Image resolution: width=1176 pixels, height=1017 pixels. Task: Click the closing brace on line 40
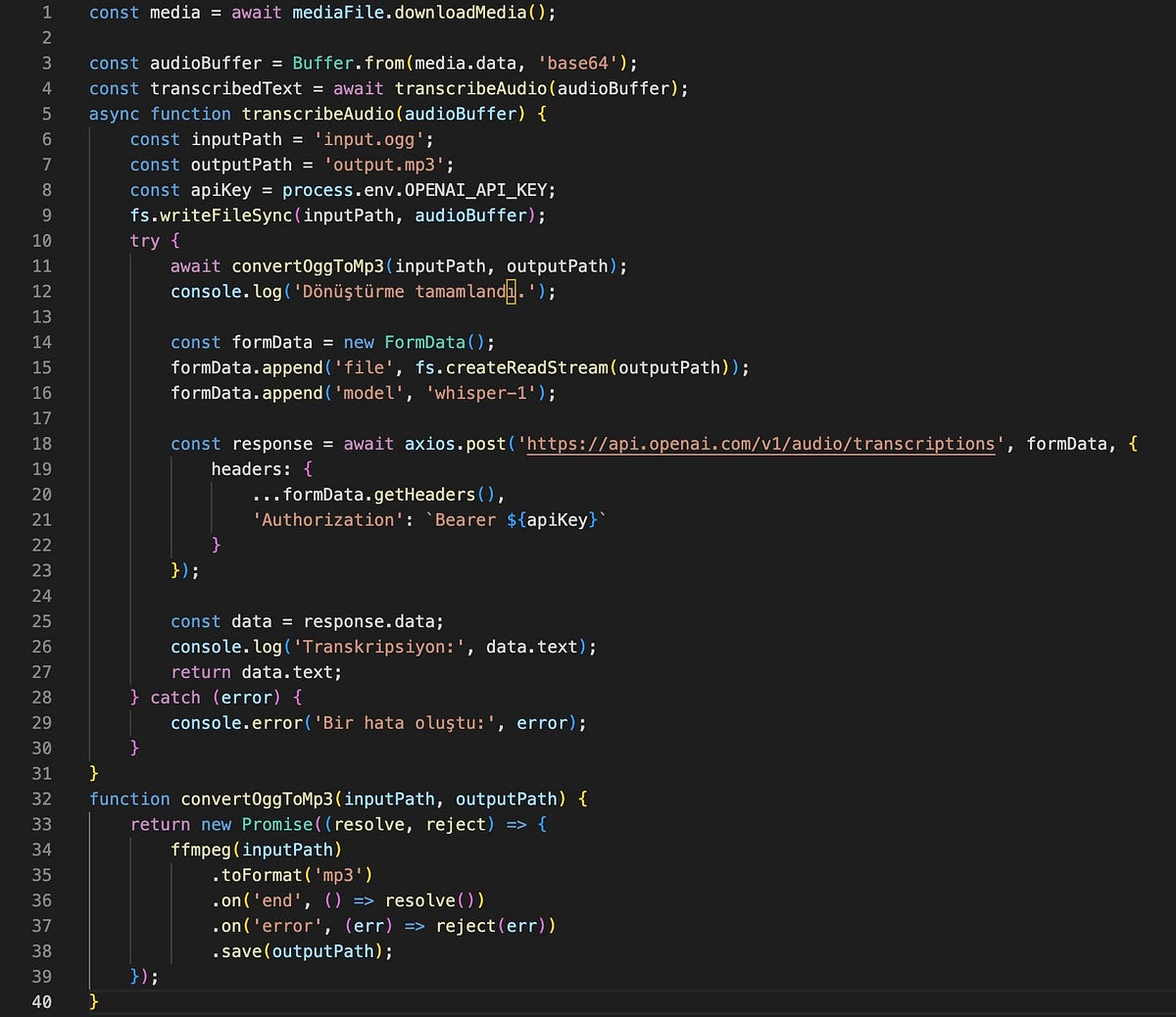click(94, 1002)
